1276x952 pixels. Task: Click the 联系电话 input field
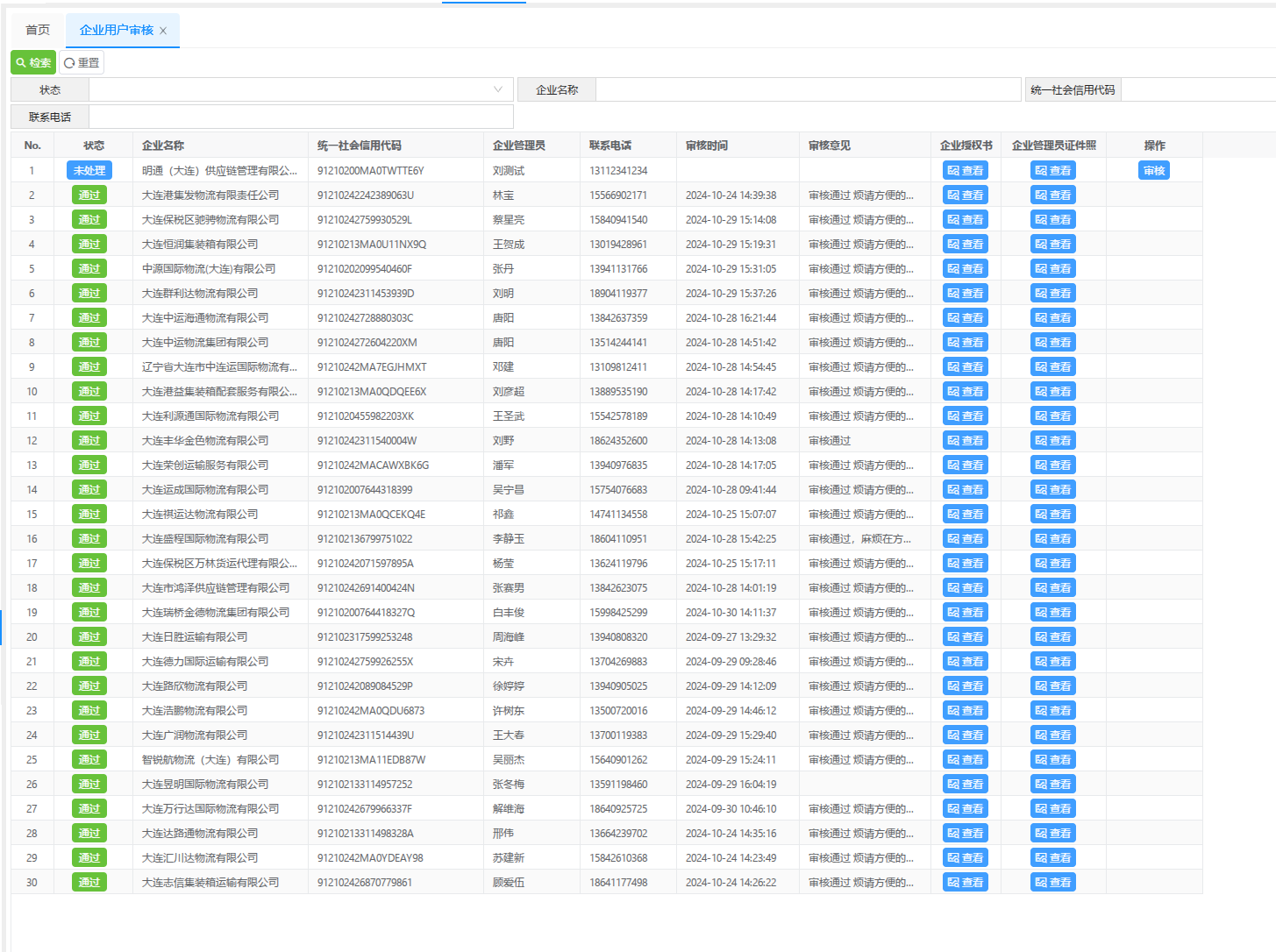pos(301,117)
